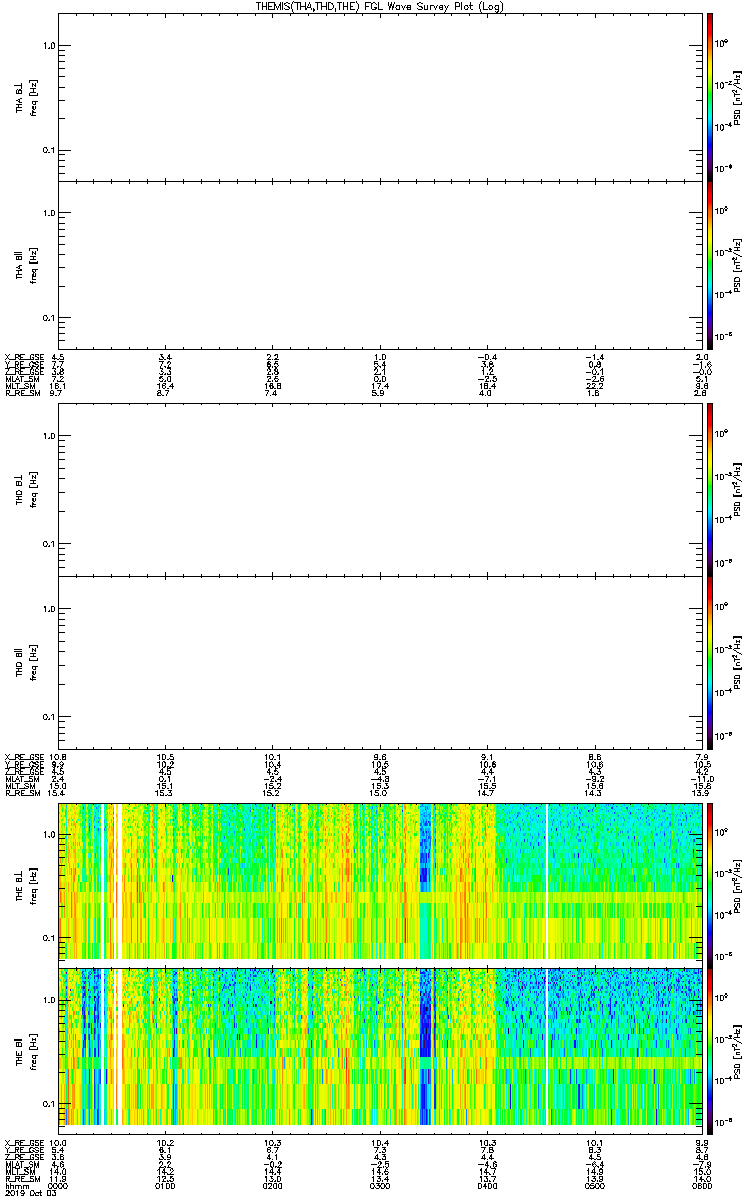Click the 0600 time tick label
The width and height of the screenshot is (750, 1200).
click(701, 1186)
